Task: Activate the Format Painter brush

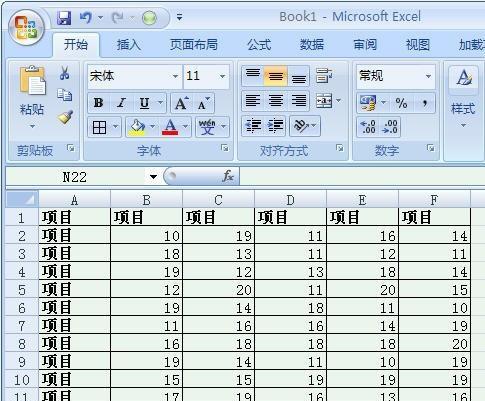Action: [65, 117]
